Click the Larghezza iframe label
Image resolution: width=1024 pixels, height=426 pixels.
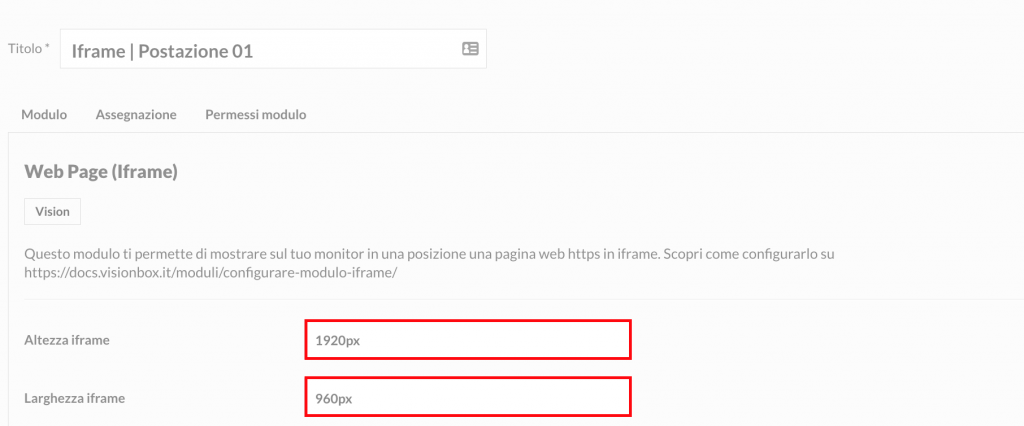click(x=74, y=397)
